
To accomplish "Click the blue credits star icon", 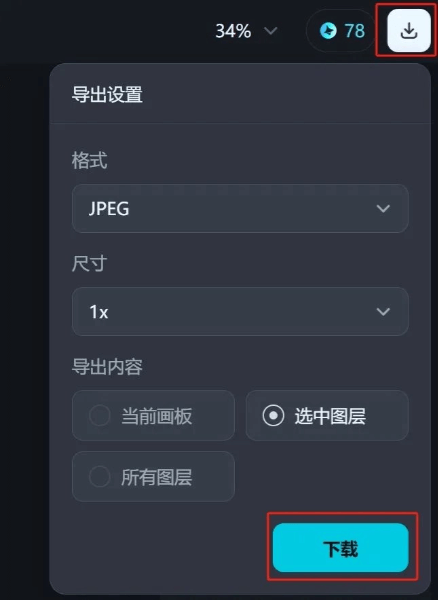I will click(x=328, y=31).
